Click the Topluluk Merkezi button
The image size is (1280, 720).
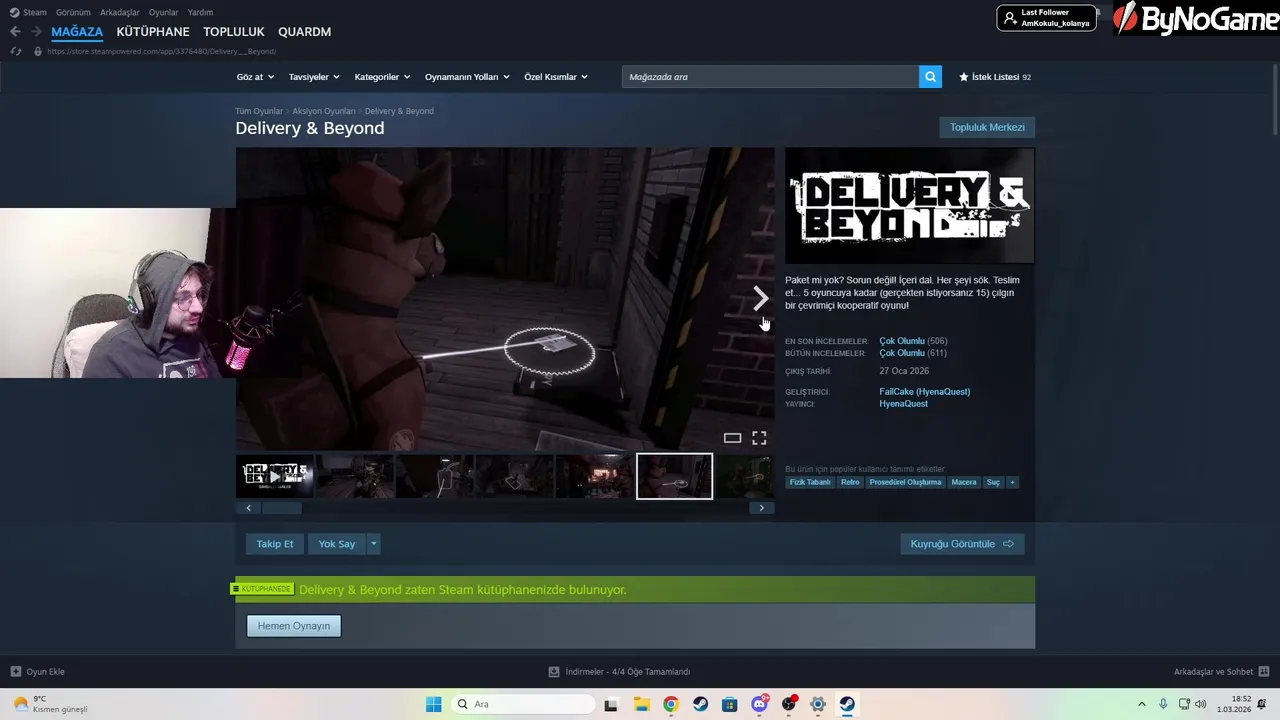pos(987,127)
